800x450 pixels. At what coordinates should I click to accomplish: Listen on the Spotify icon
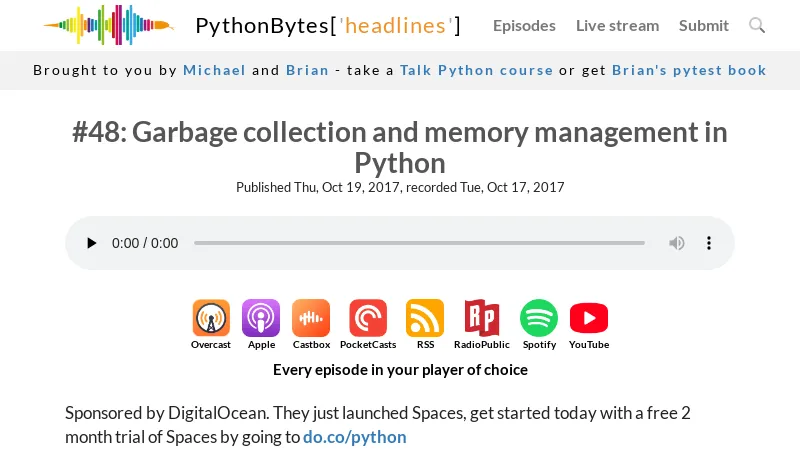539,319
